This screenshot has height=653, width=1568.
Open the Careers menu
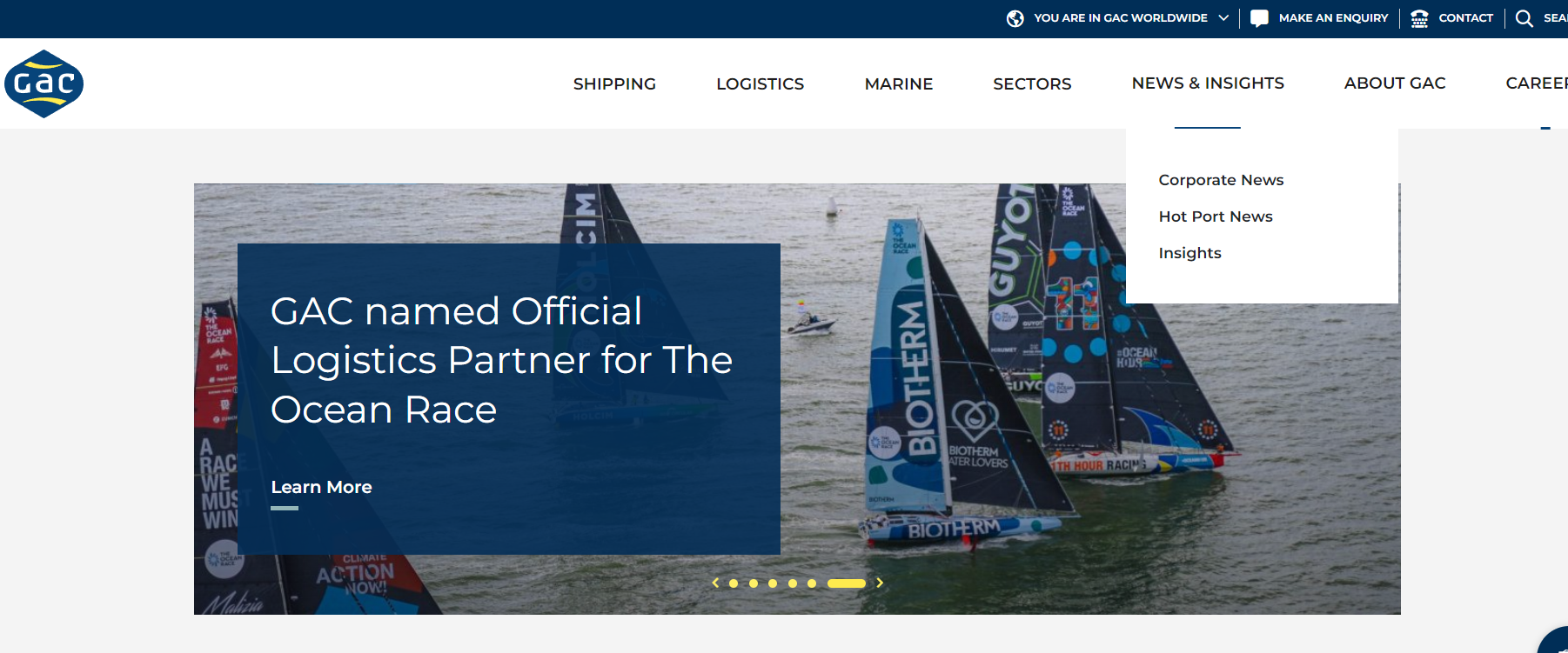point(1537,83)
